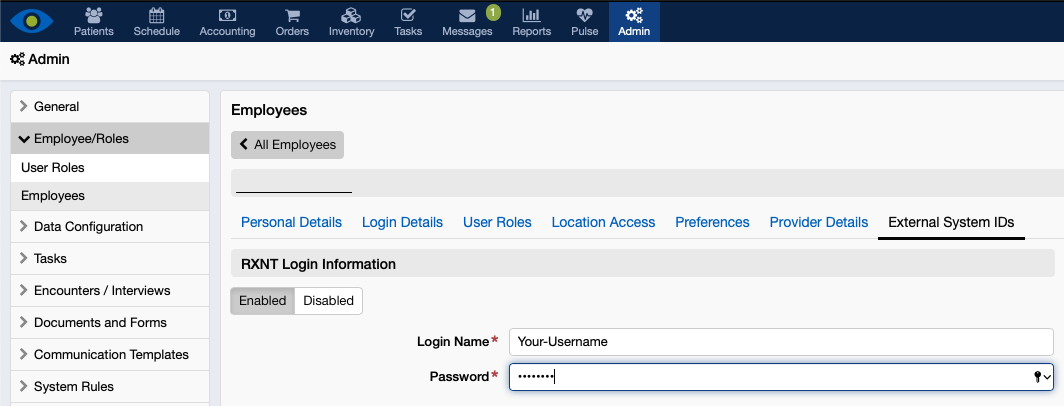Open the Reports chart icon
This screenshot has width=1064, height=406.
click(x=531, y=15)
